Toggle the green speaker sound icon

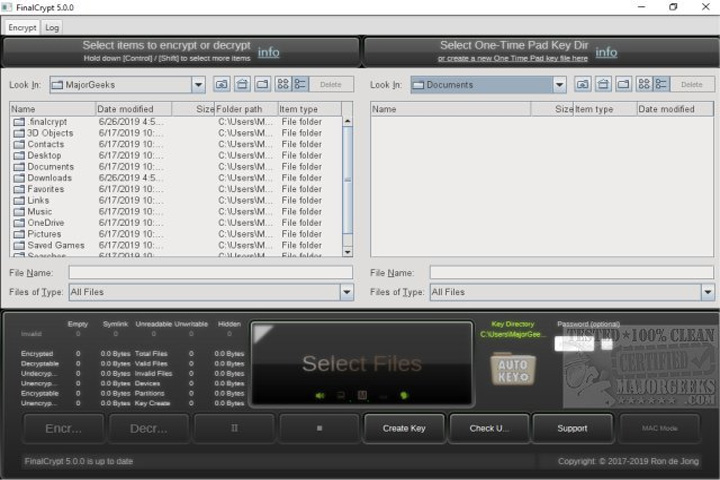tap(320, 395)
